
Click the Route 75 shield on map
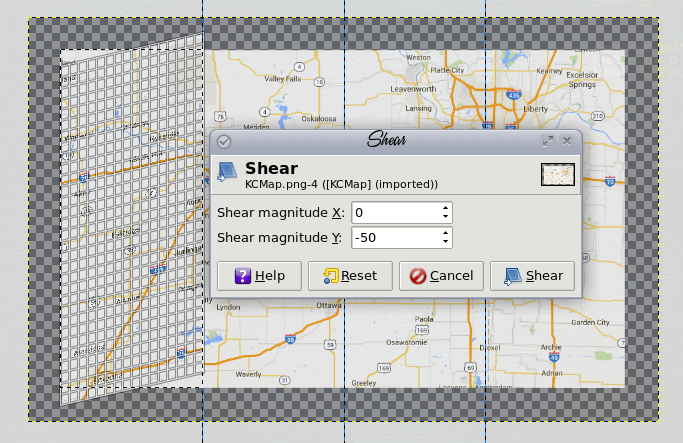[220, 116]
